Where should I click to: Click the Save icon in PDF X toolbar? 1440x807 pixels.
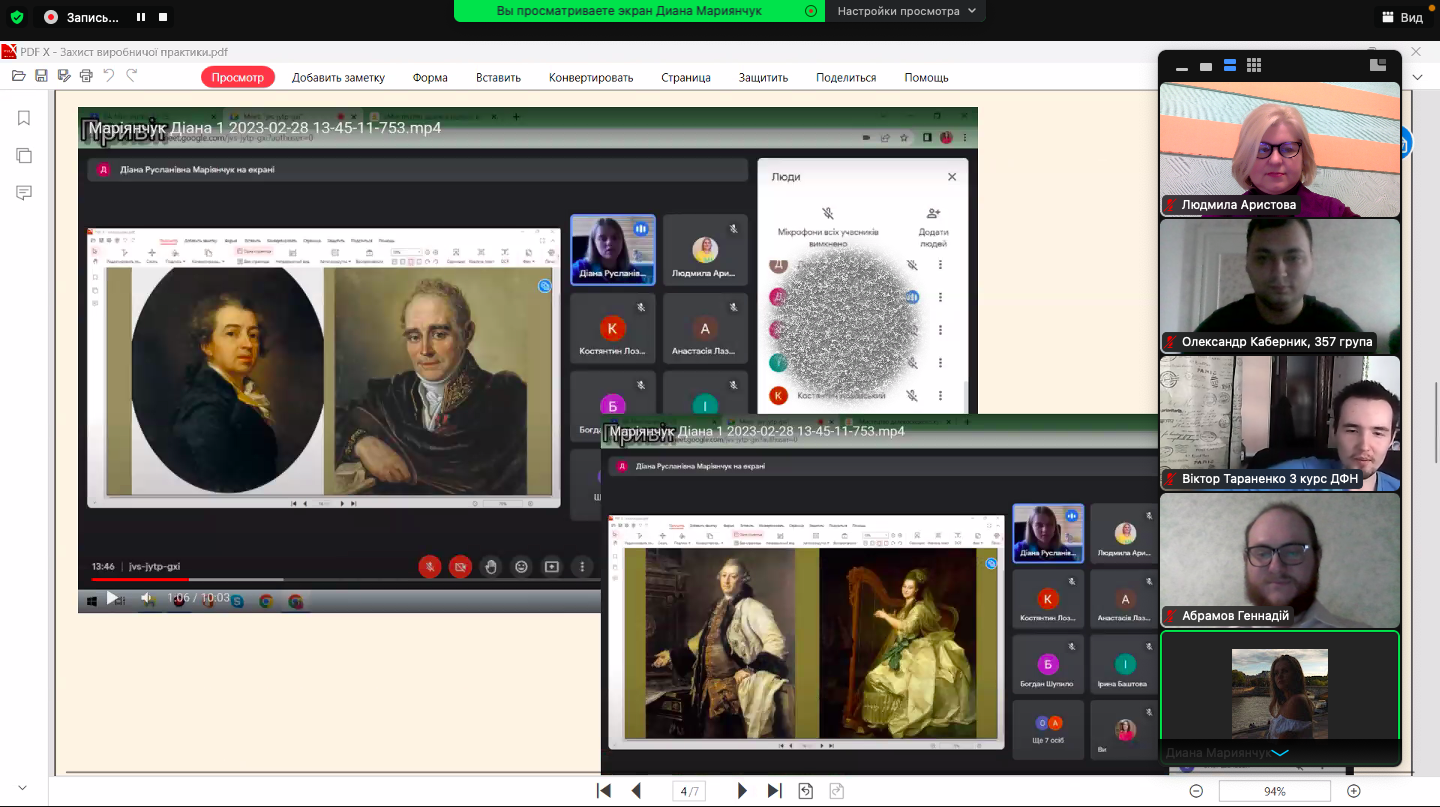41,76
